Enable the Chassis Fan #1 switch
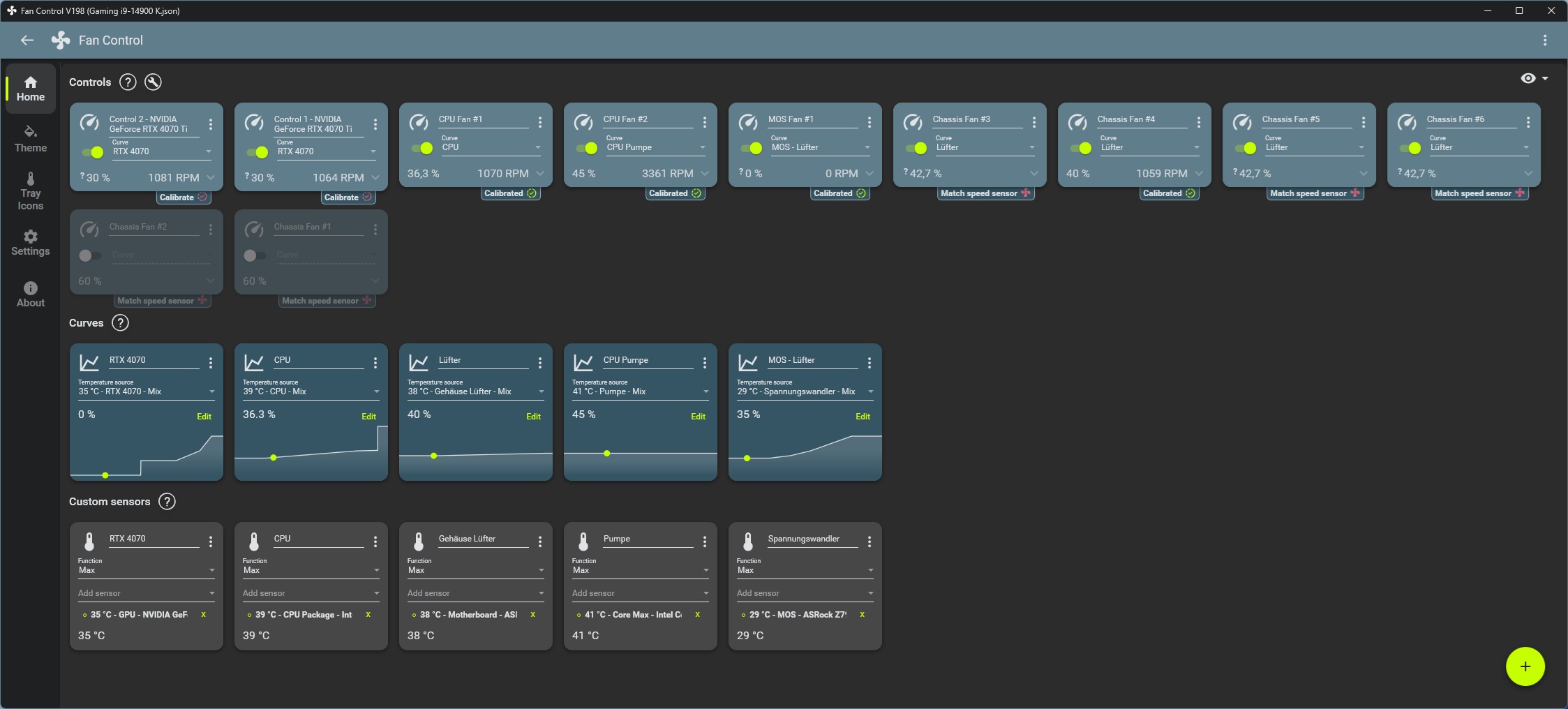1568x709 pixels. click(x=254, y=255)
